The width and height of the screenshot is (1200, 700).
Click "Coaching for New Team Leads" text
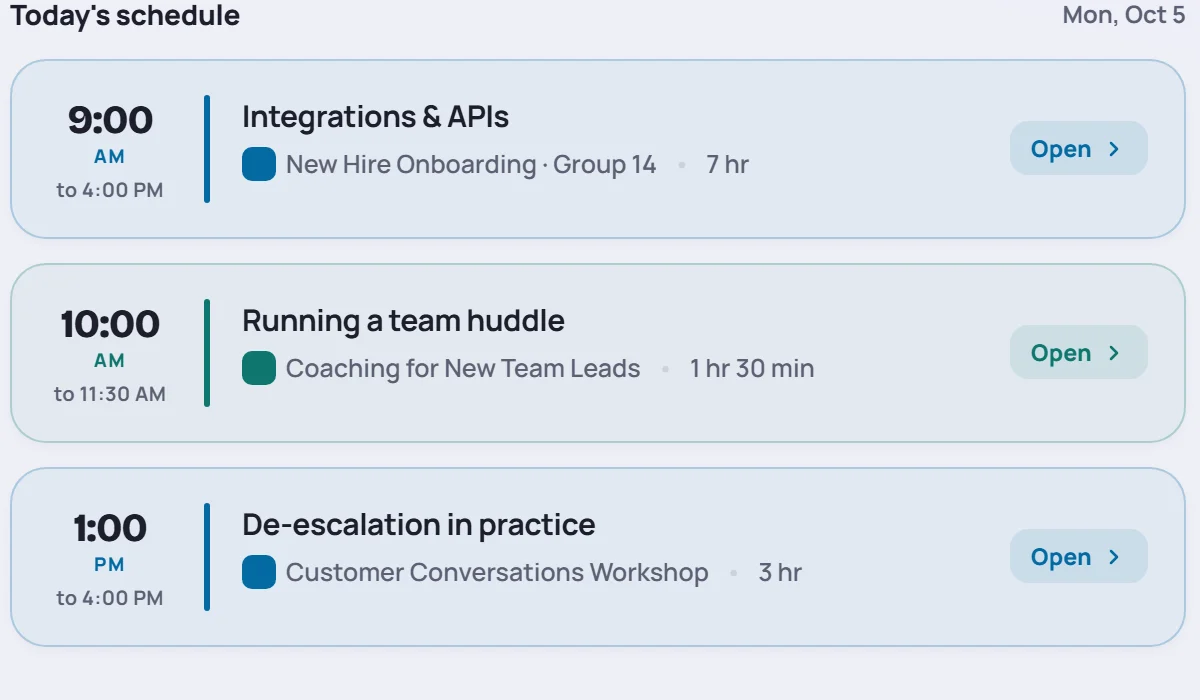pyautogui.click(x=463, y=368)
